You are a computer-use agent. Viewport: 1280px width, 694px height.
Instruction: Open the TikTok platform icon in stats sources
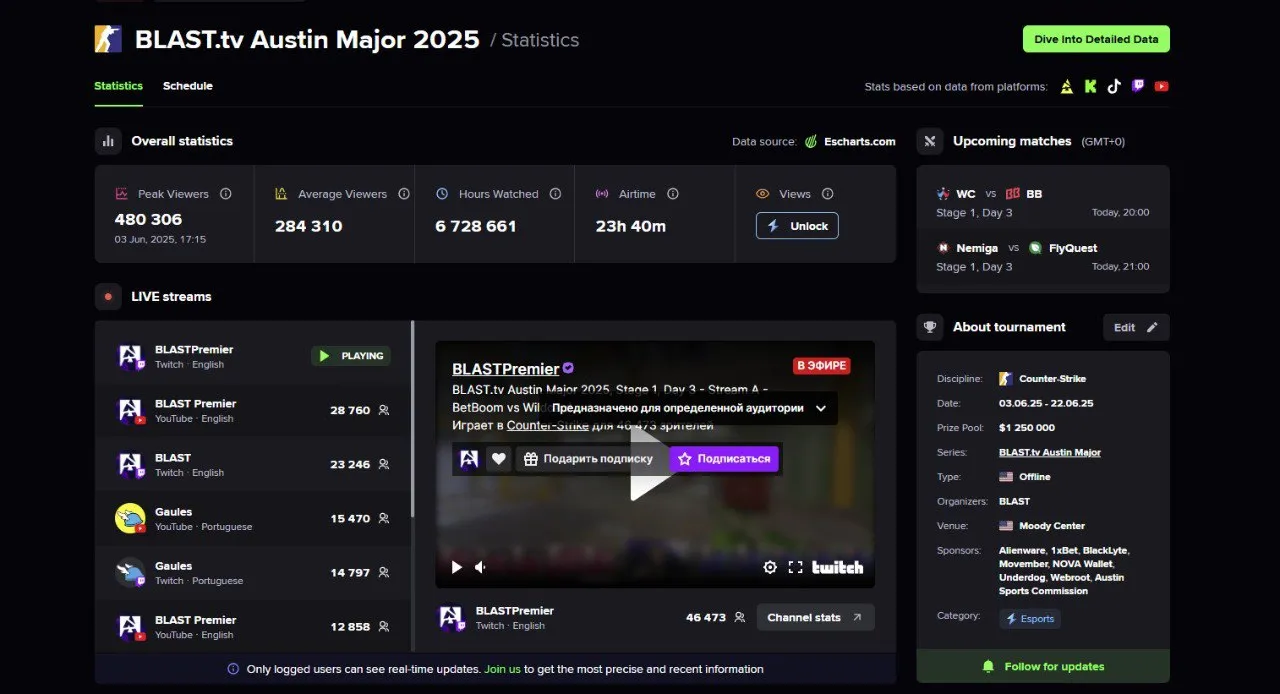pyautogui.click(x=1114, y=87)
